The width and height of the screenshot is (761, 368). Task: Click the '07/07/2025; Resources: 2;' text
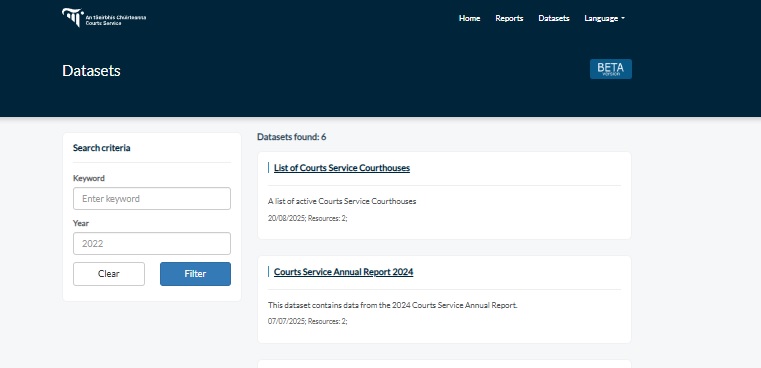click(308, 321)
